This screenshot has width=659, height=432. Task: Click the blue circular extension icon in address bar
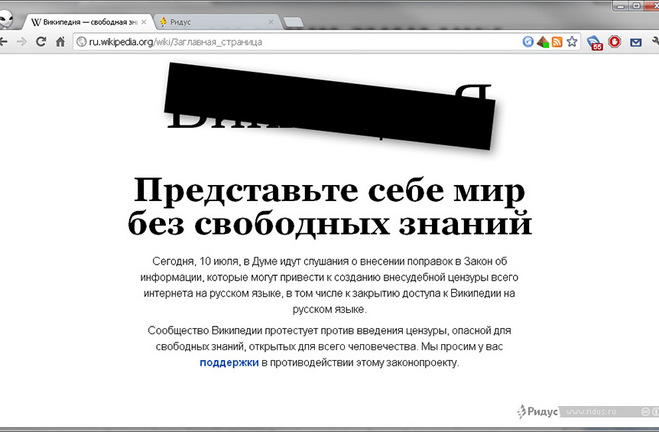click(528, 42)
